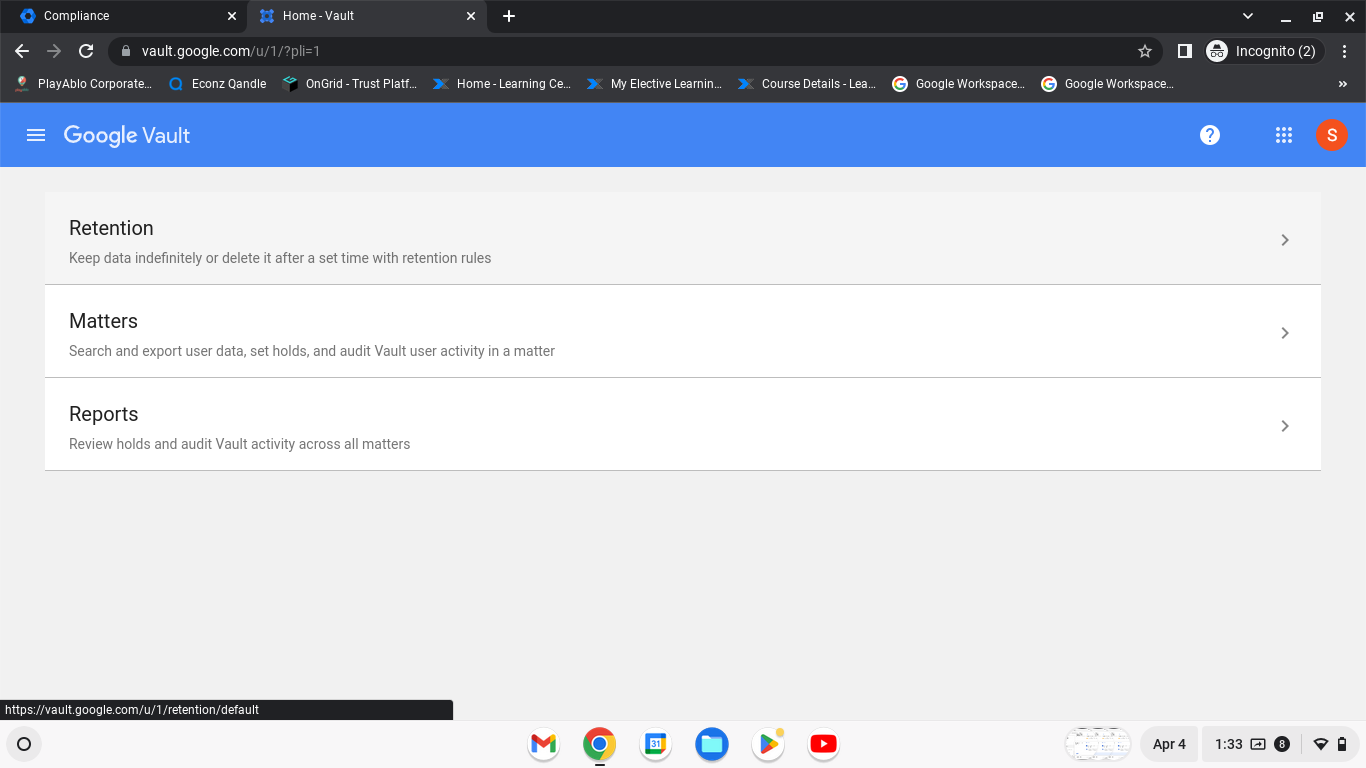Open the Reports section
This screenshot has height=768, width=1366.
(683, 425)
